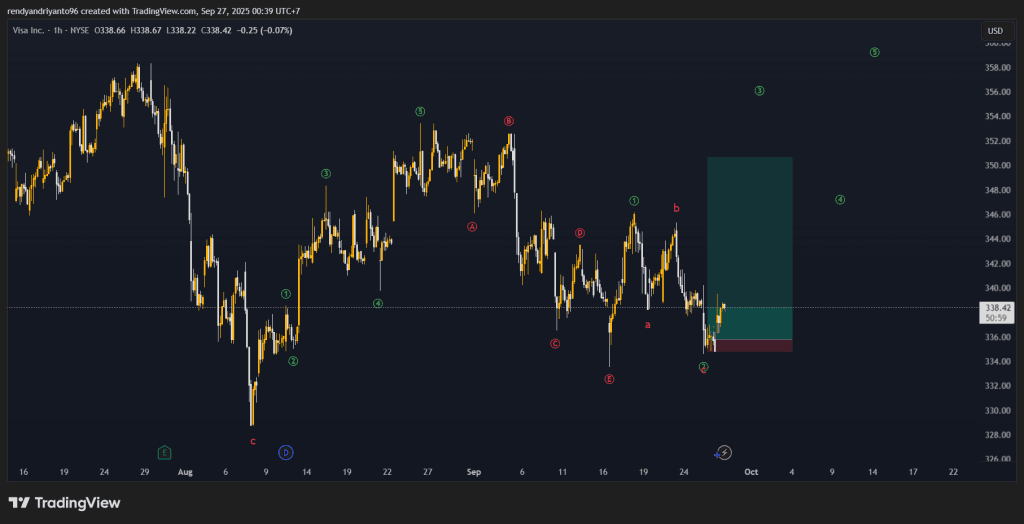Select the red circled A wave label
1024x524 pixels.
[472, 227]
